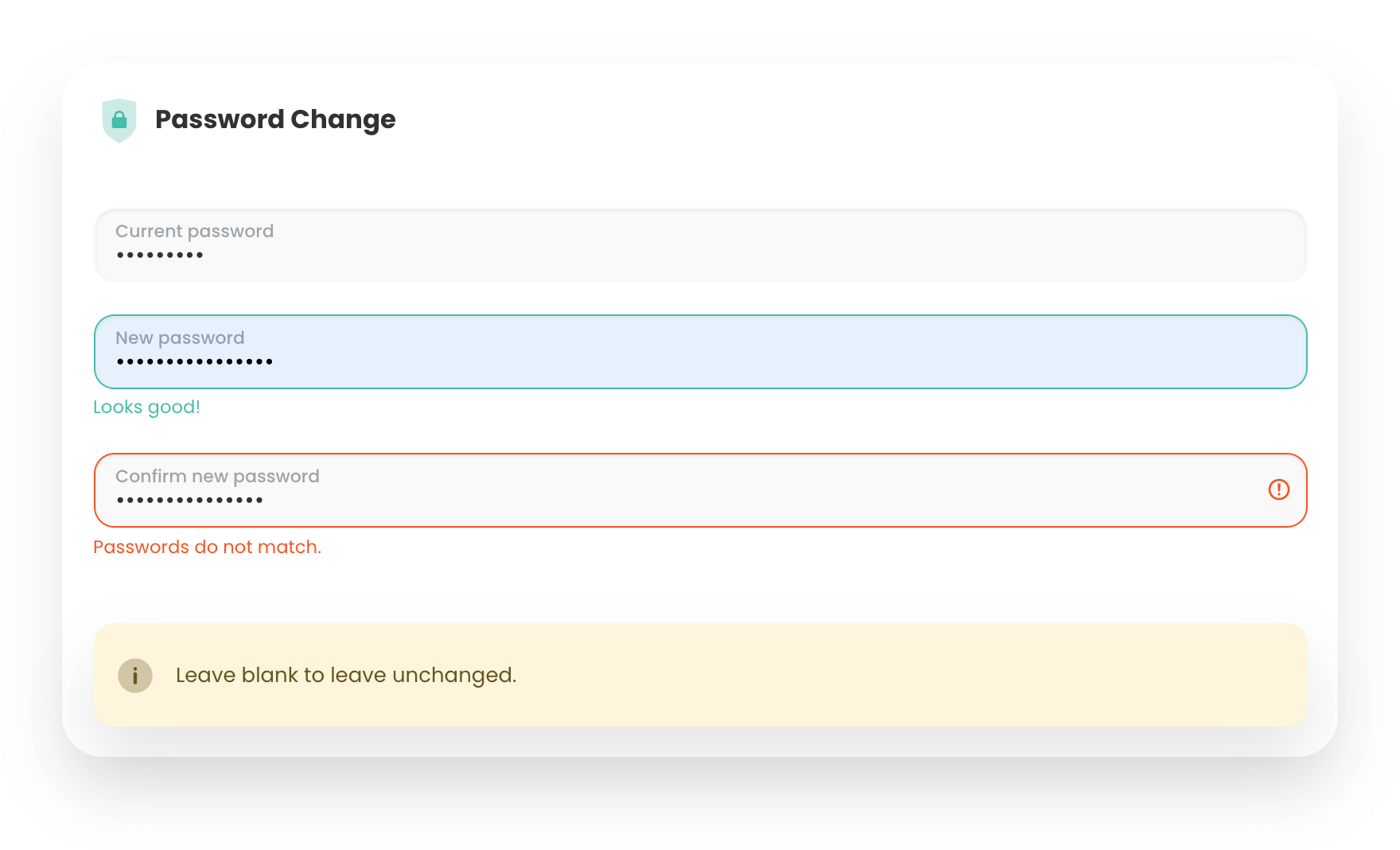Viewport: 1400px width, 850px height.
Task: Click the green padlock inside the shield
Action: click(119, 120)
